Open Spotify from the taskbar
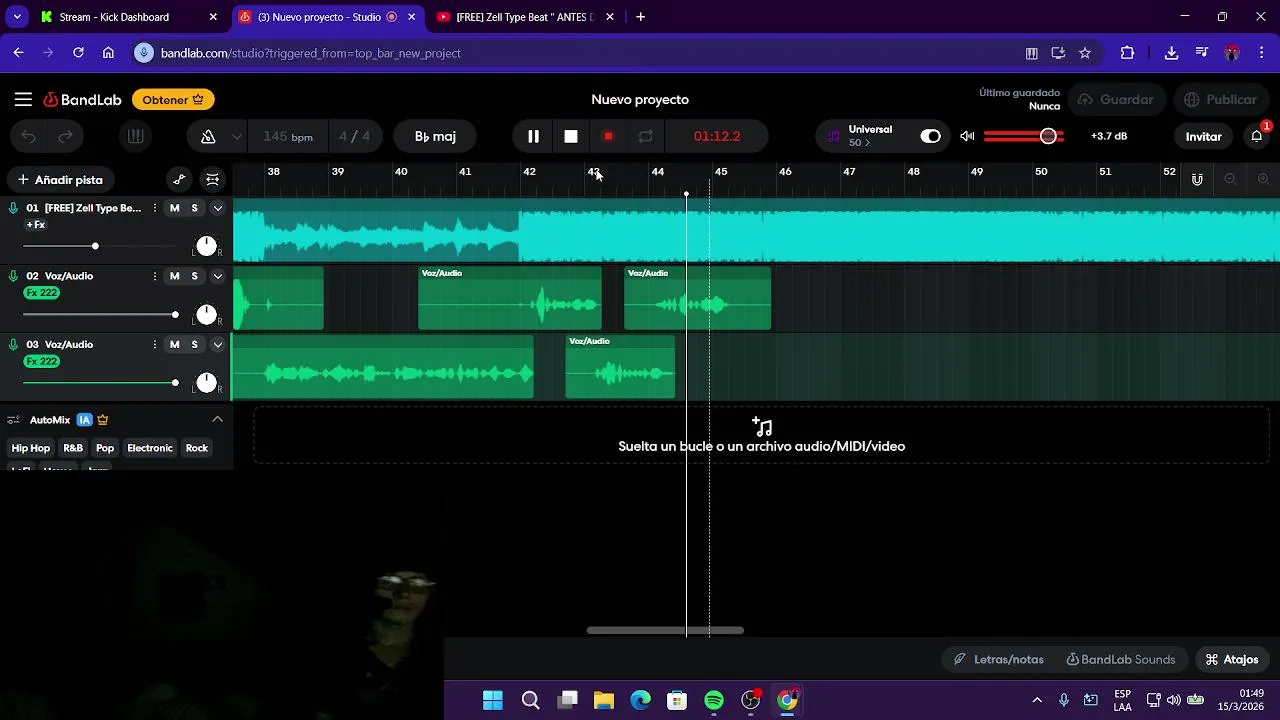The height and width of the screenshot is (720, 1280). (x=714, y=700)
